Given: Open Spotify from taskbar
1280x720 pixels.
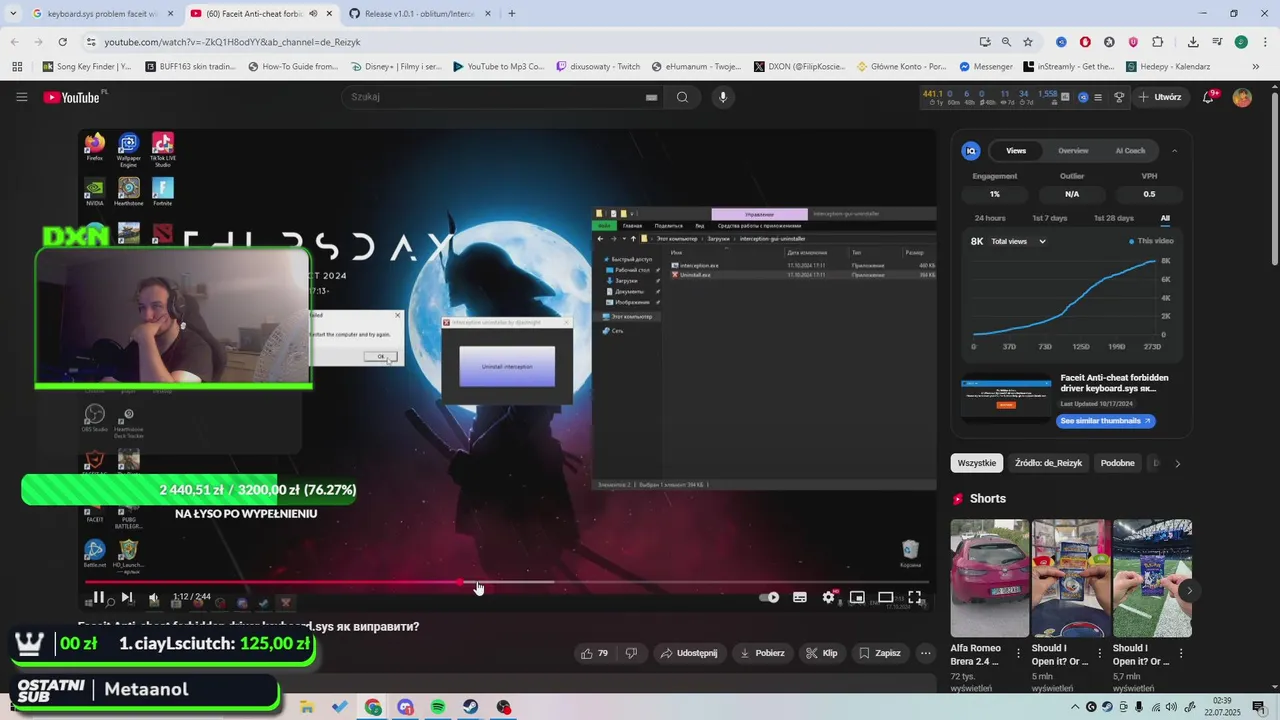Looking at the screenshot, I should pos(438,707).
